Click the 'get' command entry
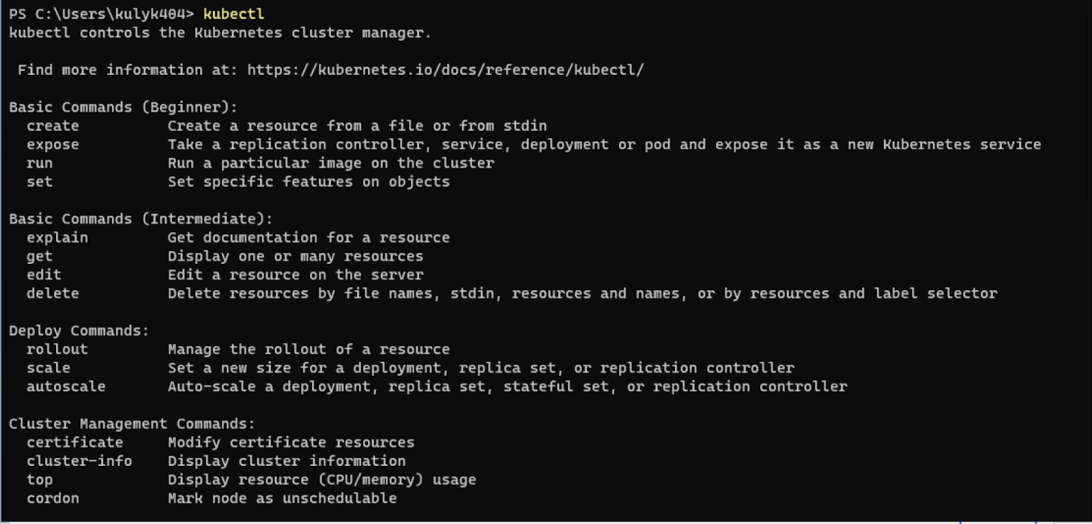 point(39,256)
